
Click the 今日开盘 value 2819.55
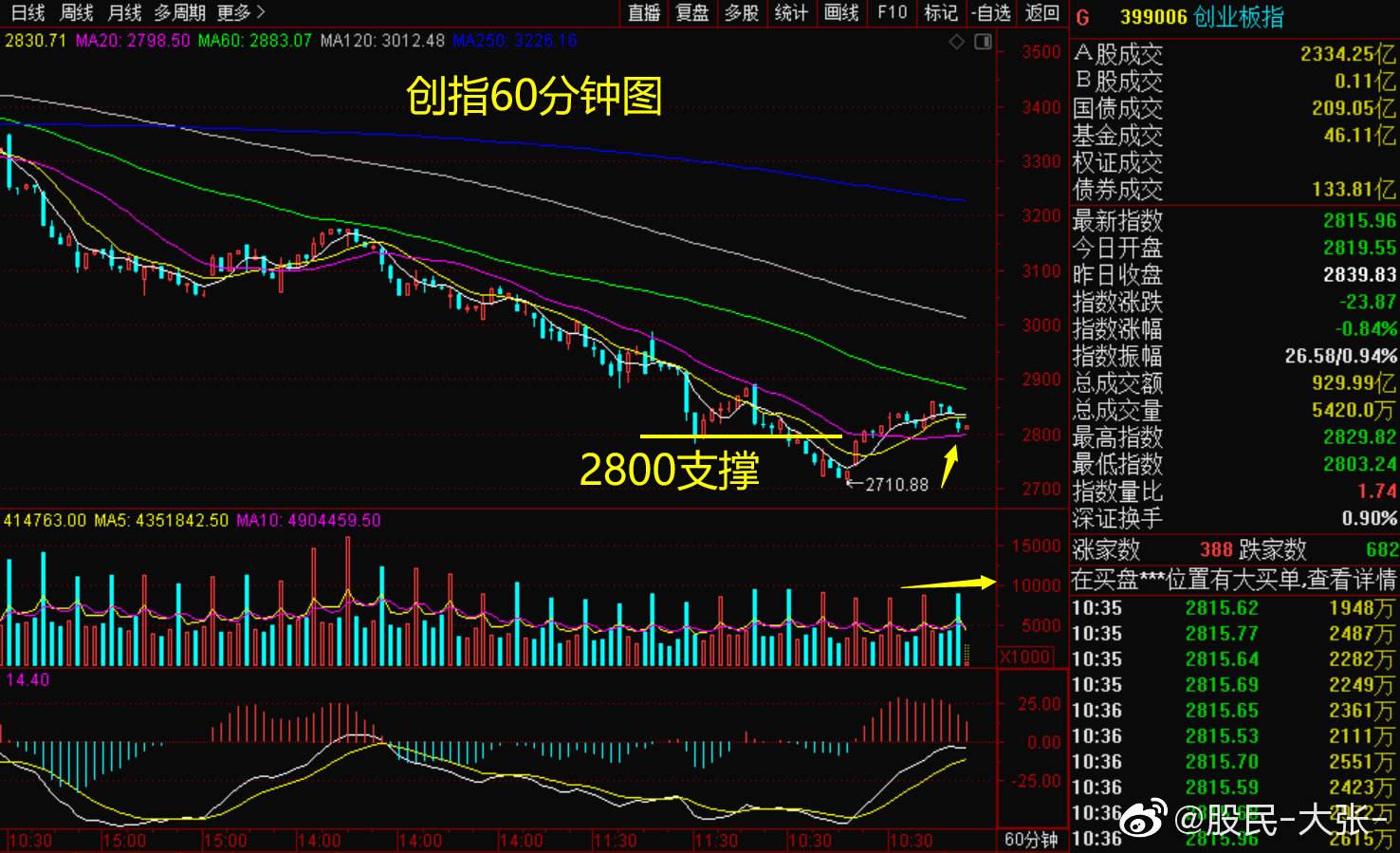(x=1359, y=248)
